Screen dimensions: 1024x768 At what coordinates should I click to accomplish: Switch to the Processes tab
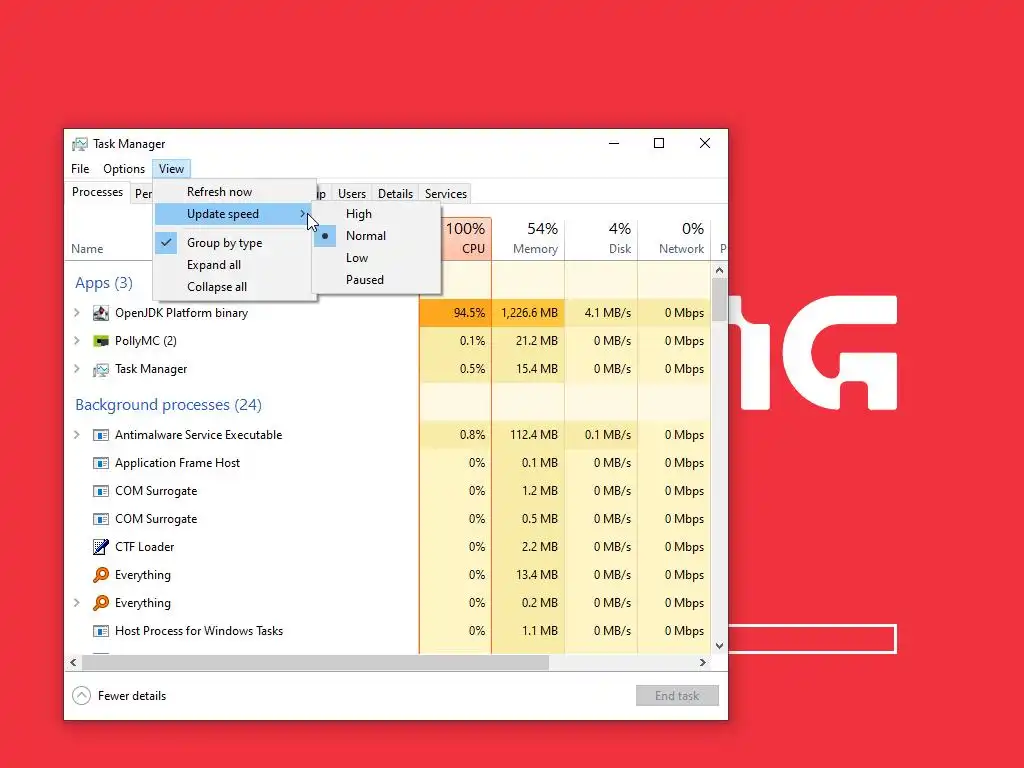coord(97,192)
